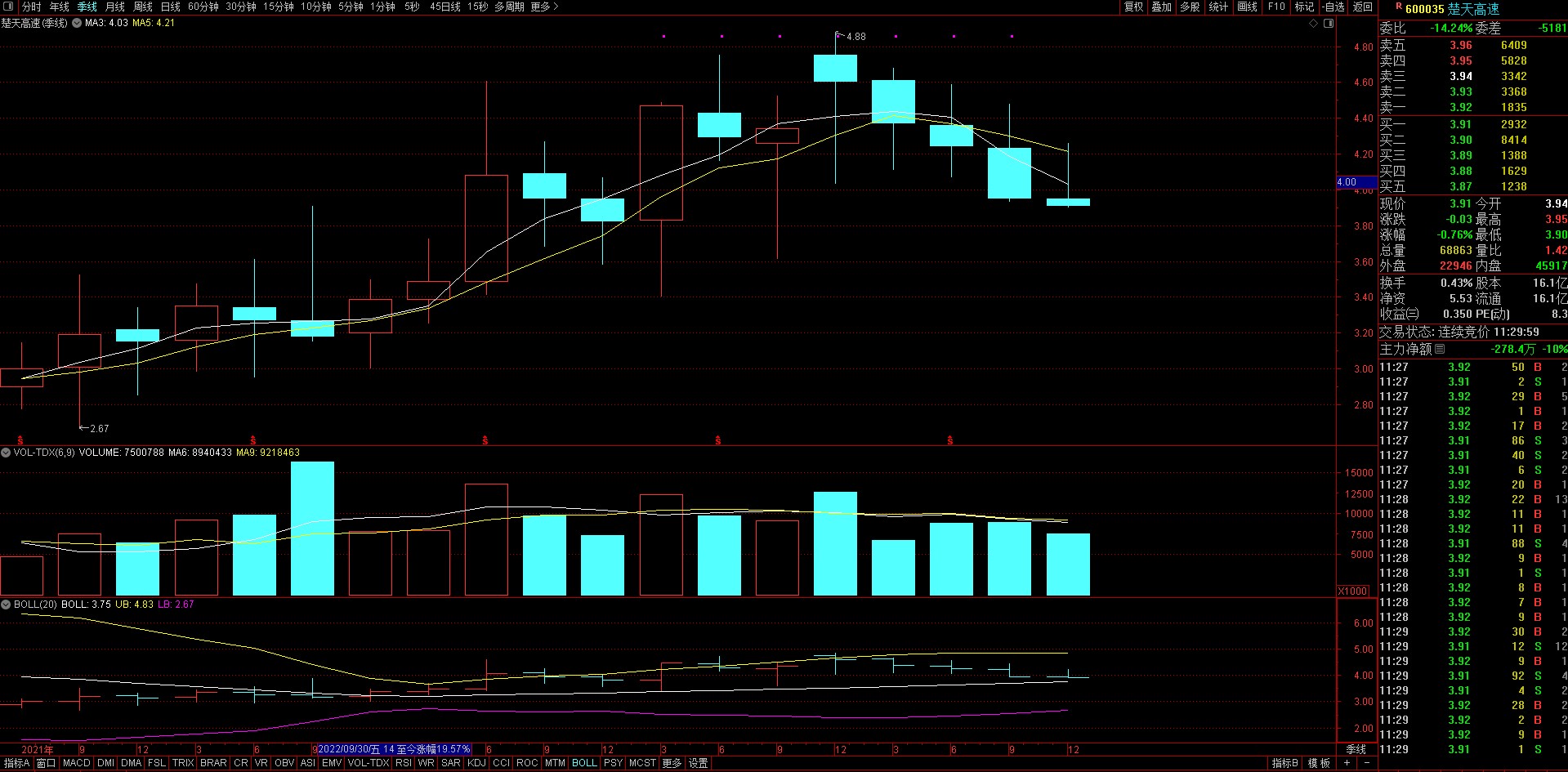Select the MACD indicator
Screen dimensions: 1568x772
click(76, 763)
